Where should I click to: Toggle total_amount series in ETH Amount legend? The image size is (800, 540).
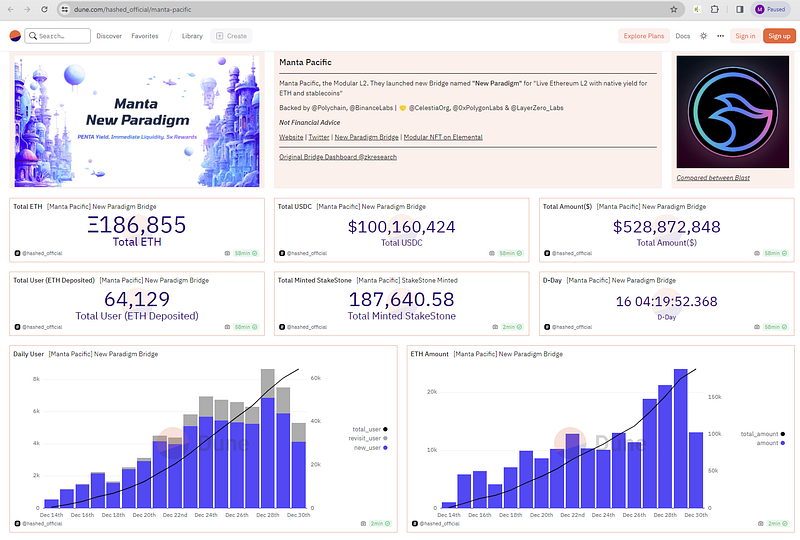click(x=763, y=434)
